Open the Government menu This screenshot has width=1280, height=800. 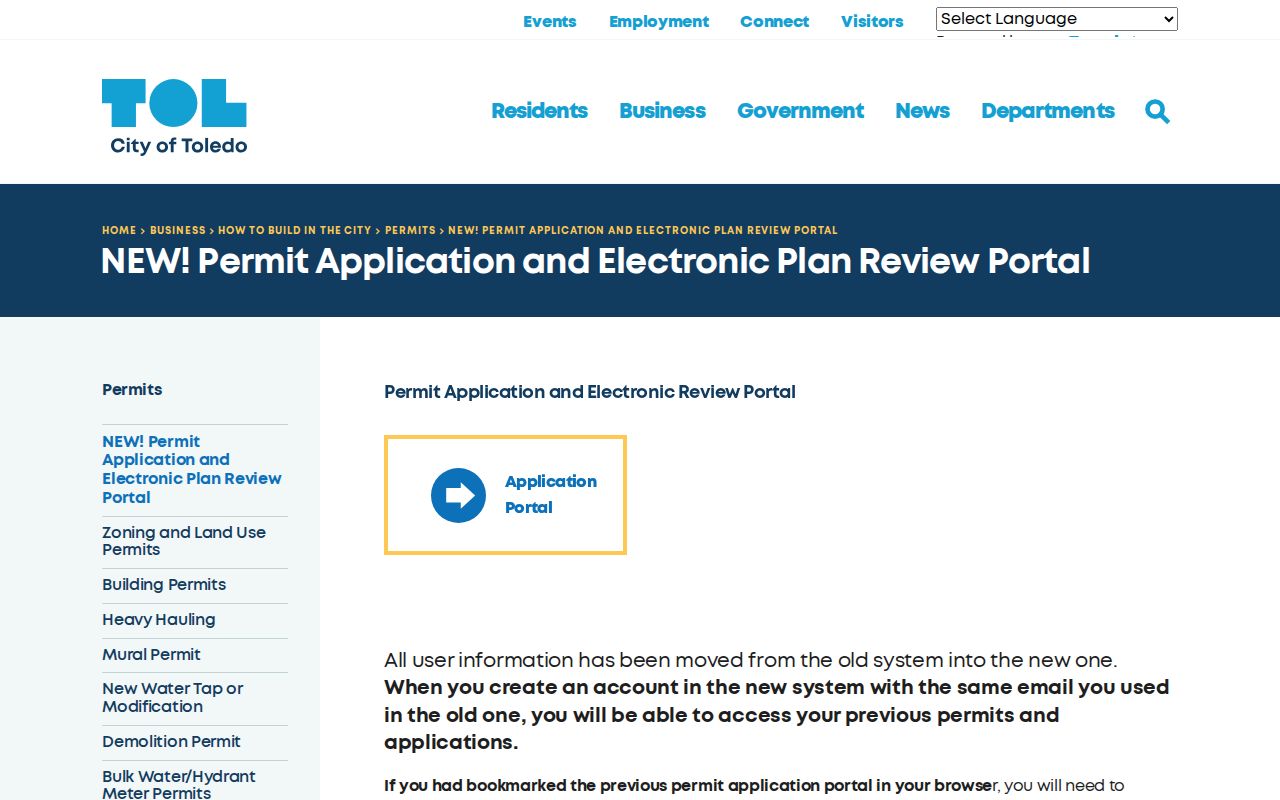[x=800, y=111]
